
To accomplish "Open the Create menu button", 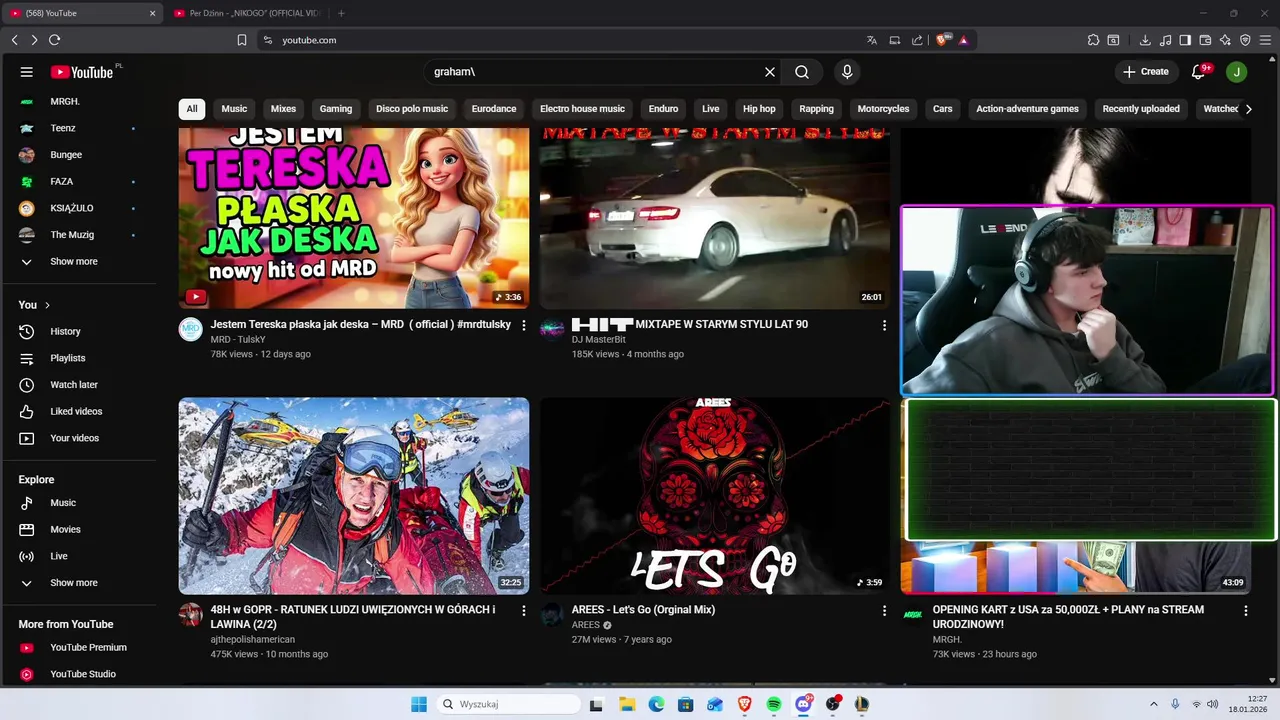I will [x=1145, y=72].
